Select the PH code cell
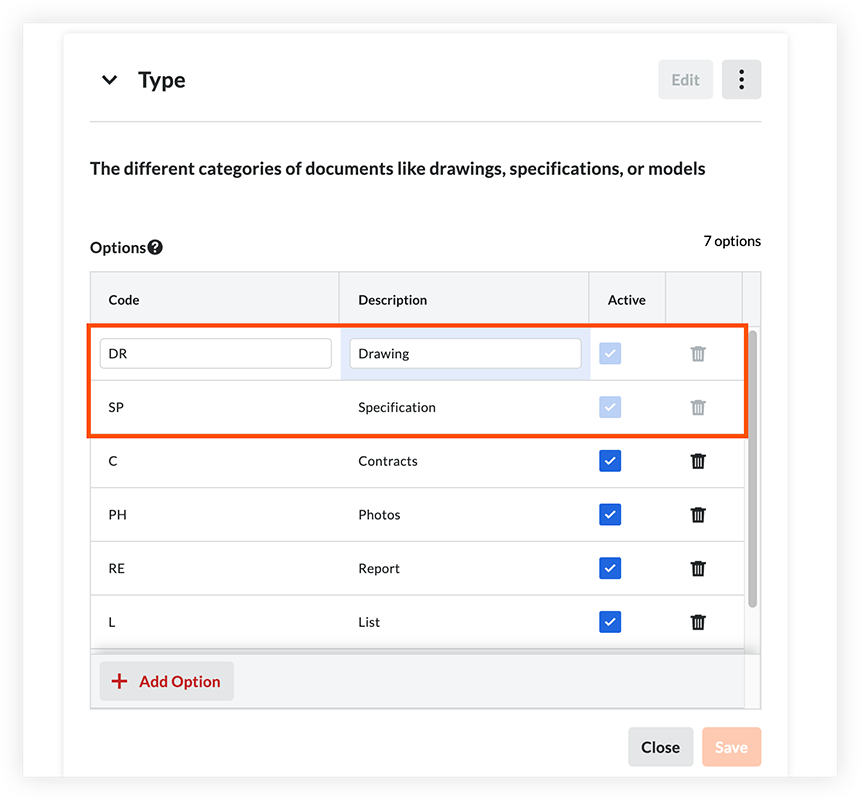860x800 pixels. click(x=215, y=515)
